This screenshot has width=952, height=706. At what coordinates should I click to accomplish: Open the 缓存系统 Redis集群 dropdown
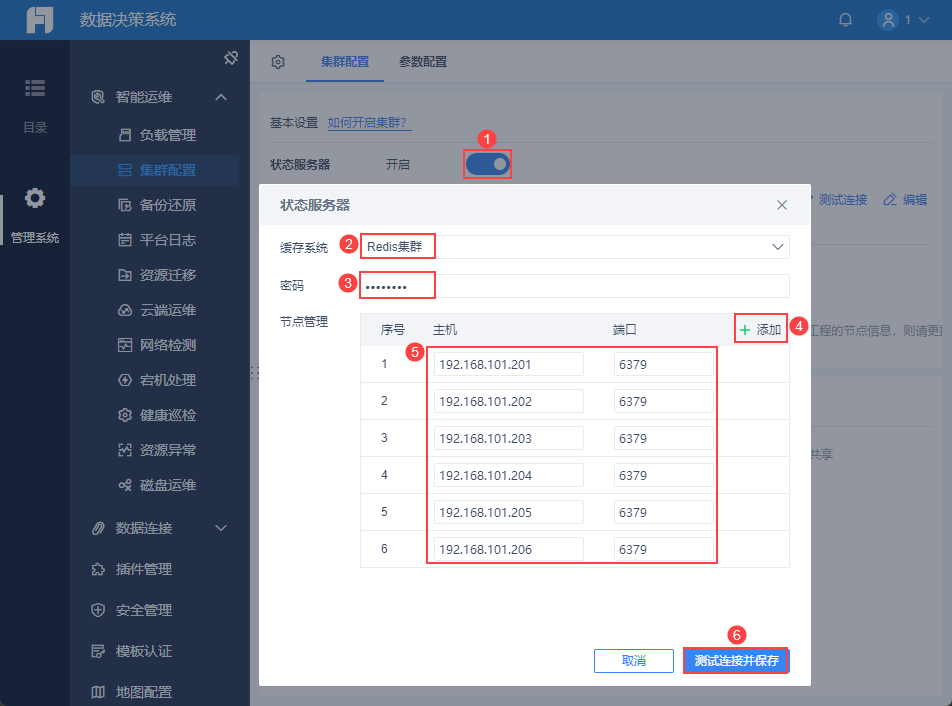(x=574, y=247)
